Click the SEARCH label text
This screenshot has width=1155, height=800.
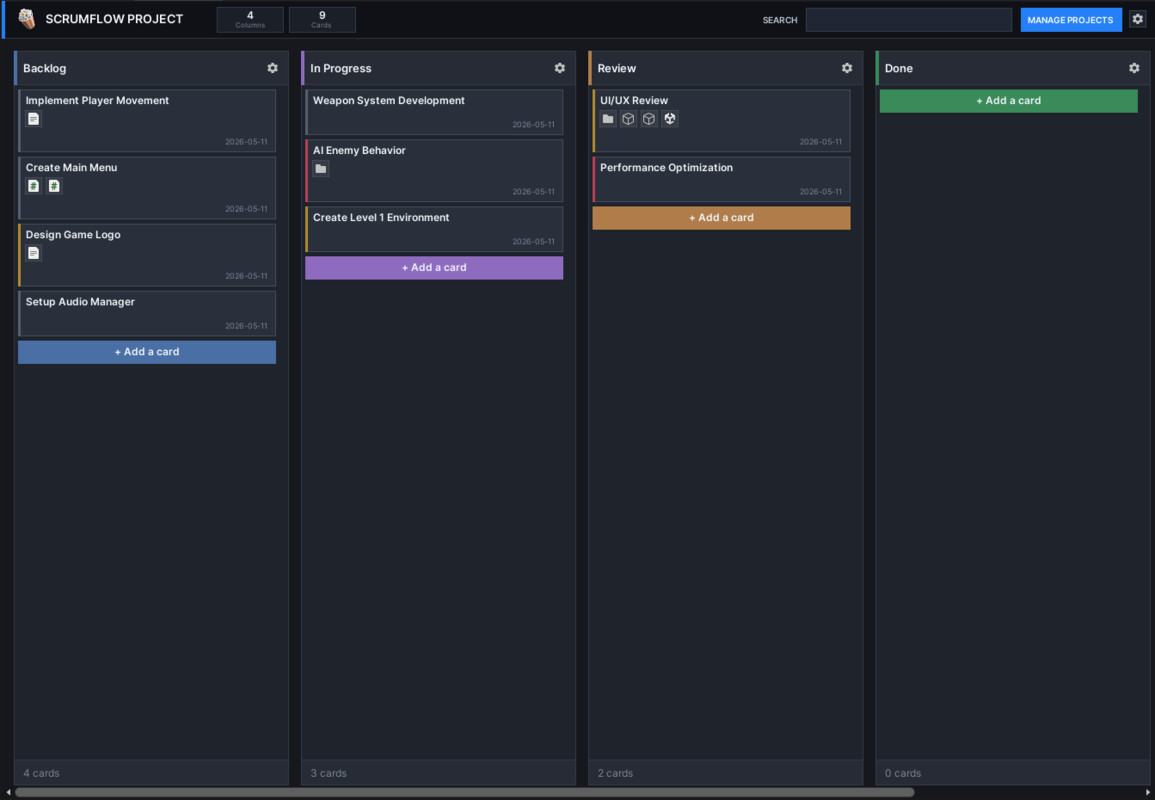click(780, 20)
